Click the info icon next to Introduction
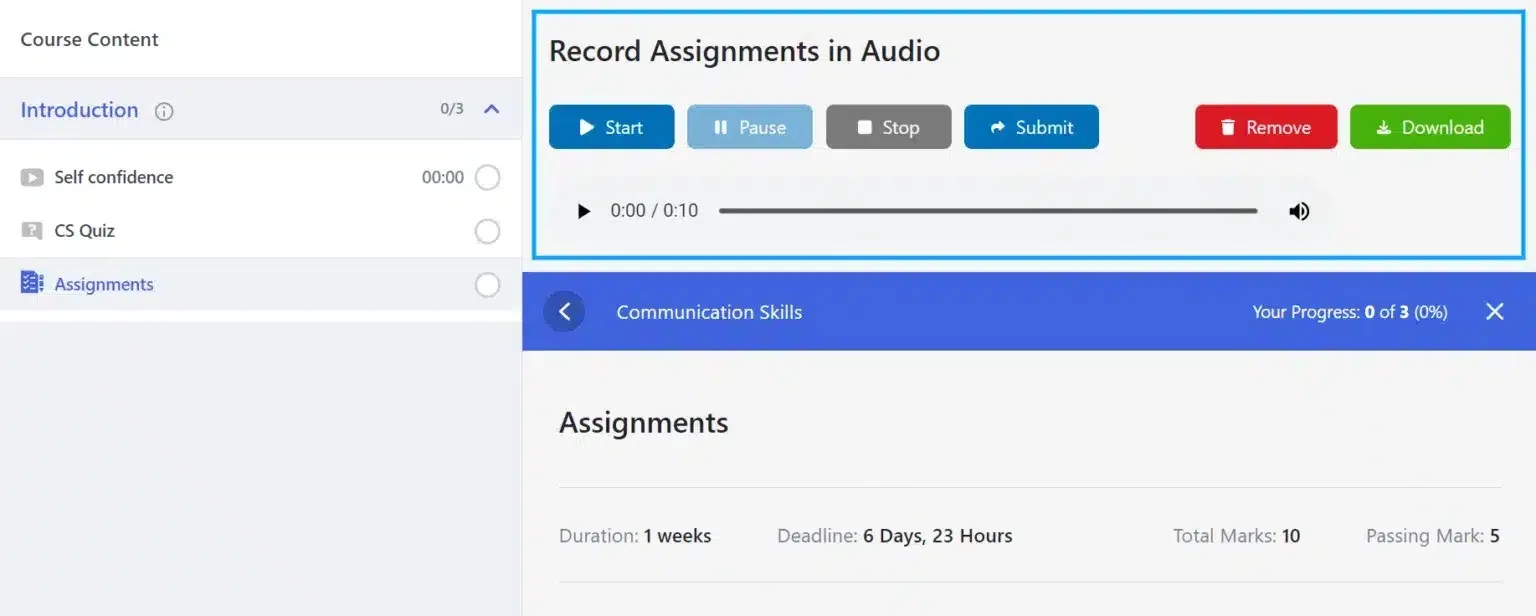The height and width of the screenshot is (616, 1536). coord(163,111)
